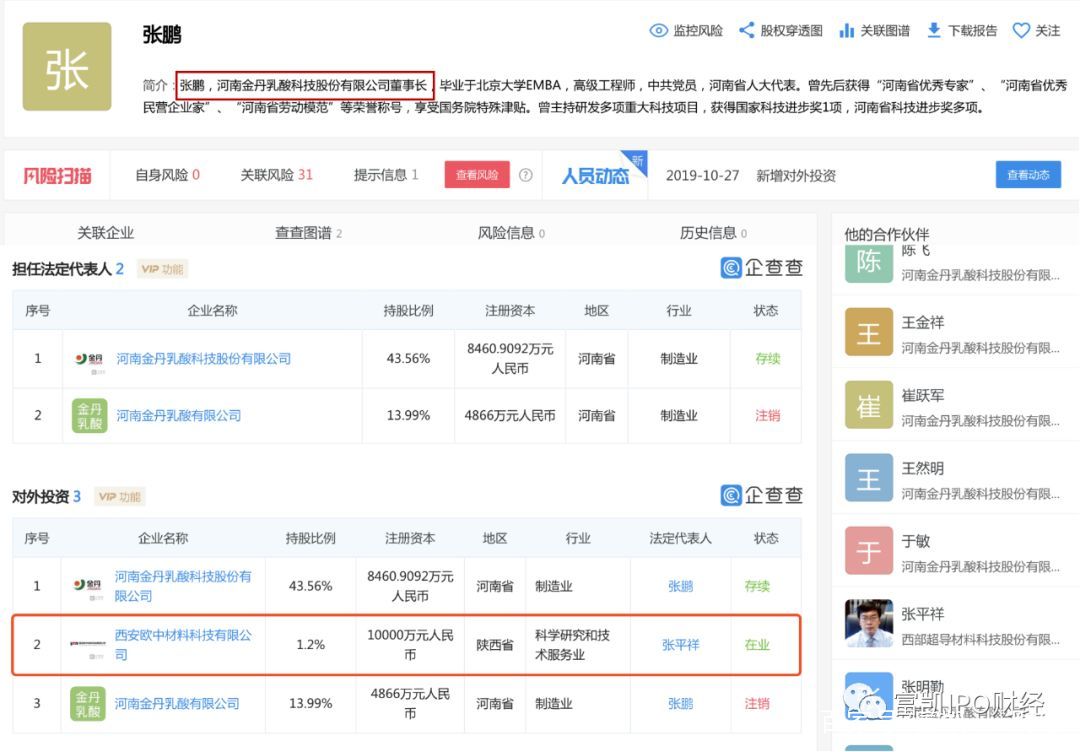Click the 关联风险 31 indicator
This screenshot has height=752, width=1080.
[276, 175]
